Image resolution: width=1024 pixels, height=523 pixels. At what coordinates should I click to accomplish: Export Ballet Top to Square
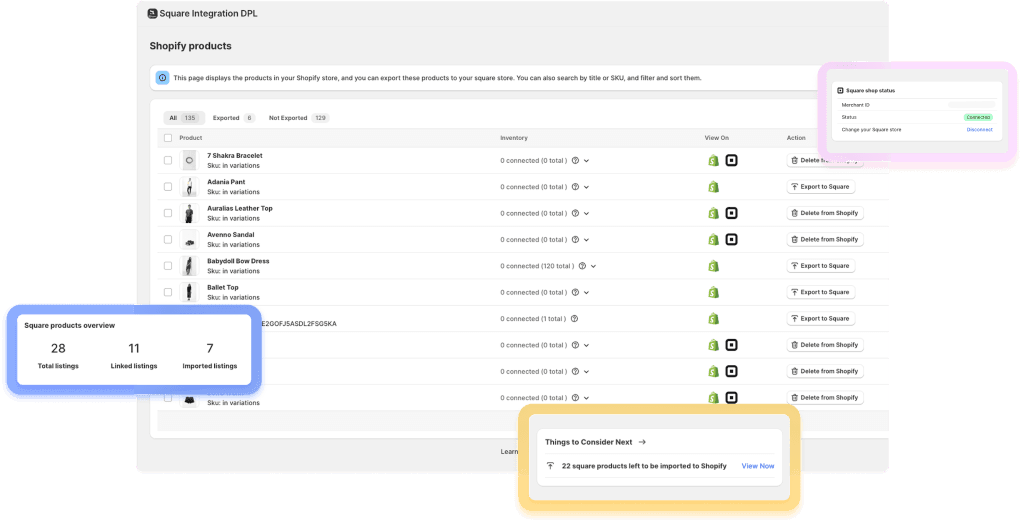[x=820, y=293]
